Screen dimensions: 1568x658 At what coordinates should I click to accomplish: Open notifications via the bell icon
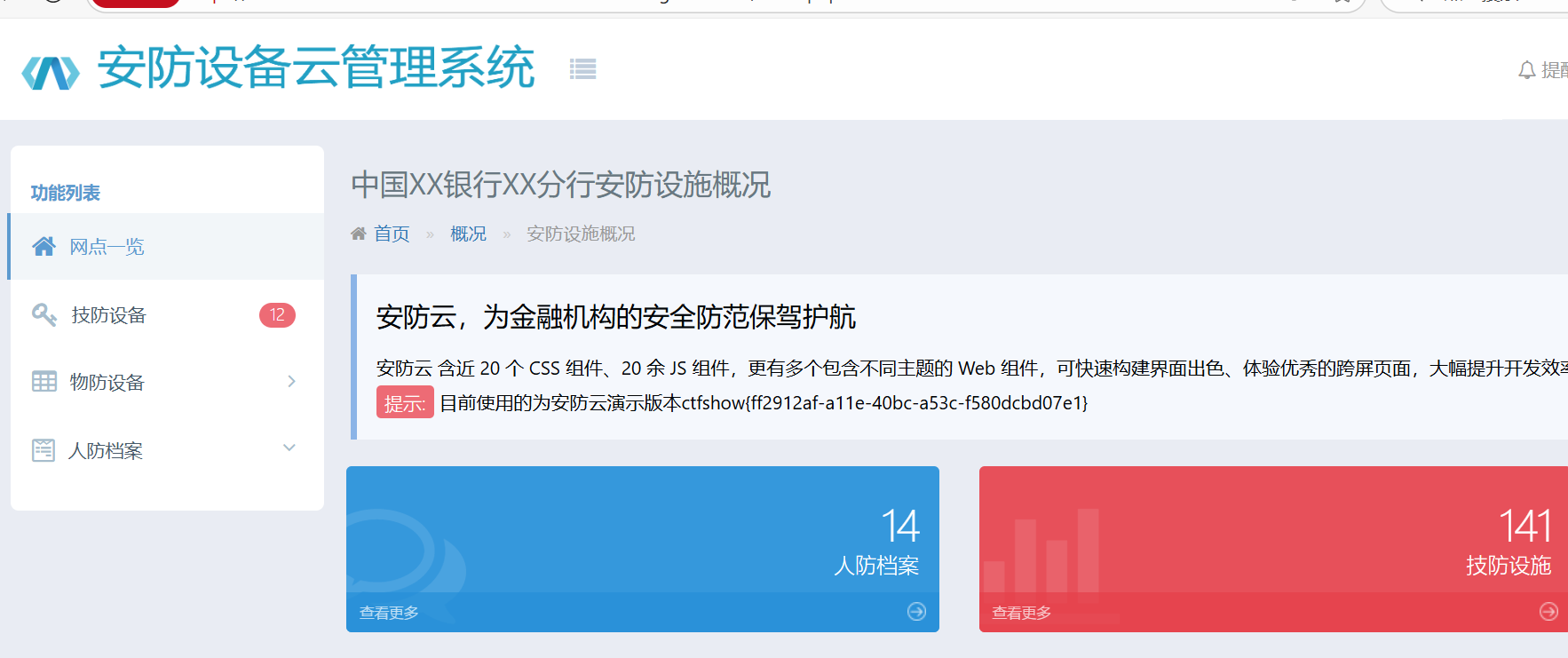(1526, 70)
